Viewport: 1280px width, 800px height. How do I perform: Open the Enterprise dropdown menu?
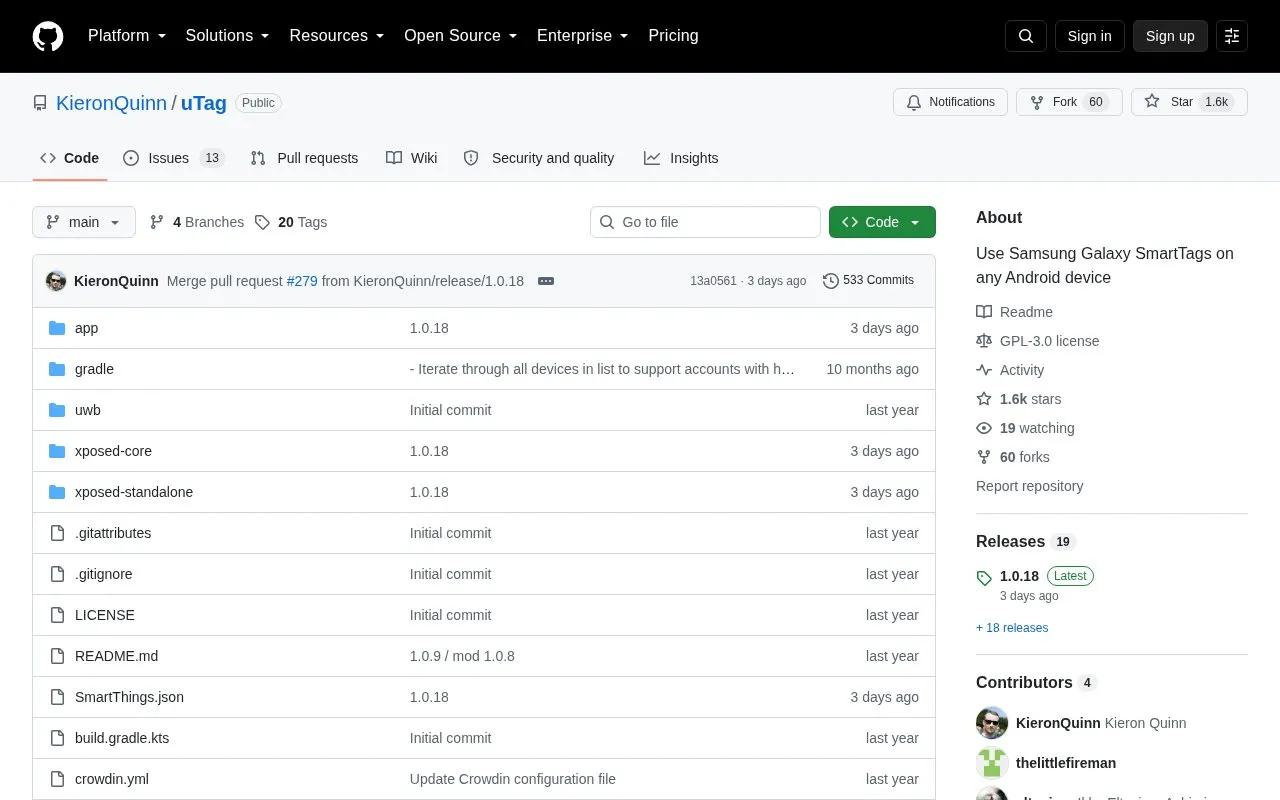pyautogui.click(x=583, y=36)
